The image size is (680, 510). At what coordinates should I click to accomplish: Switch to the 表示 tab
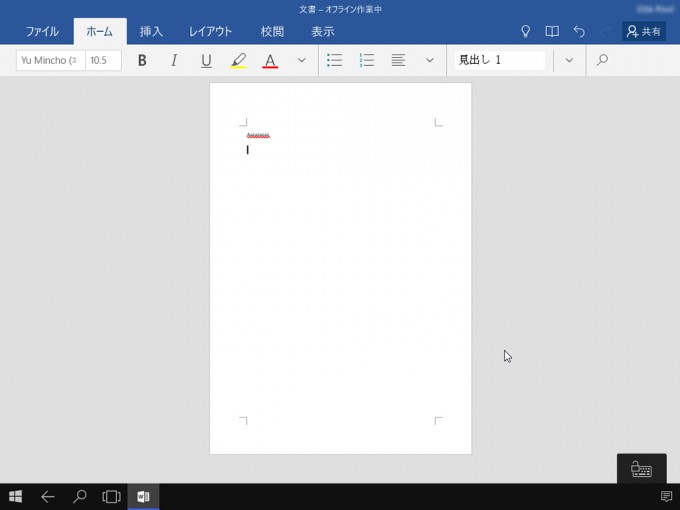click(x=323, y=32)
